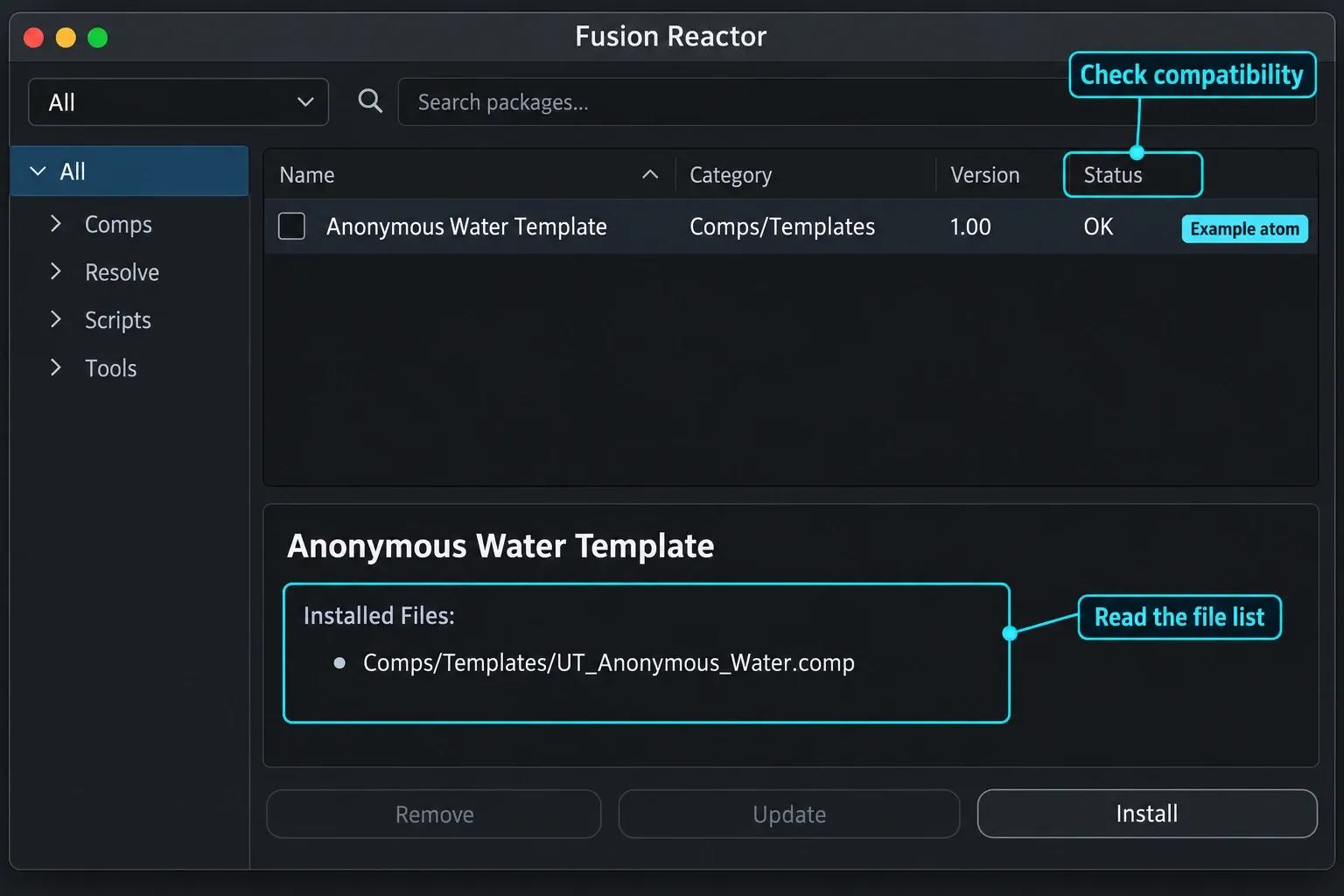The height and width of the screenshot is (896, 1344).
Task: Sort by the Name column header
Action: [x=307, y=175]
